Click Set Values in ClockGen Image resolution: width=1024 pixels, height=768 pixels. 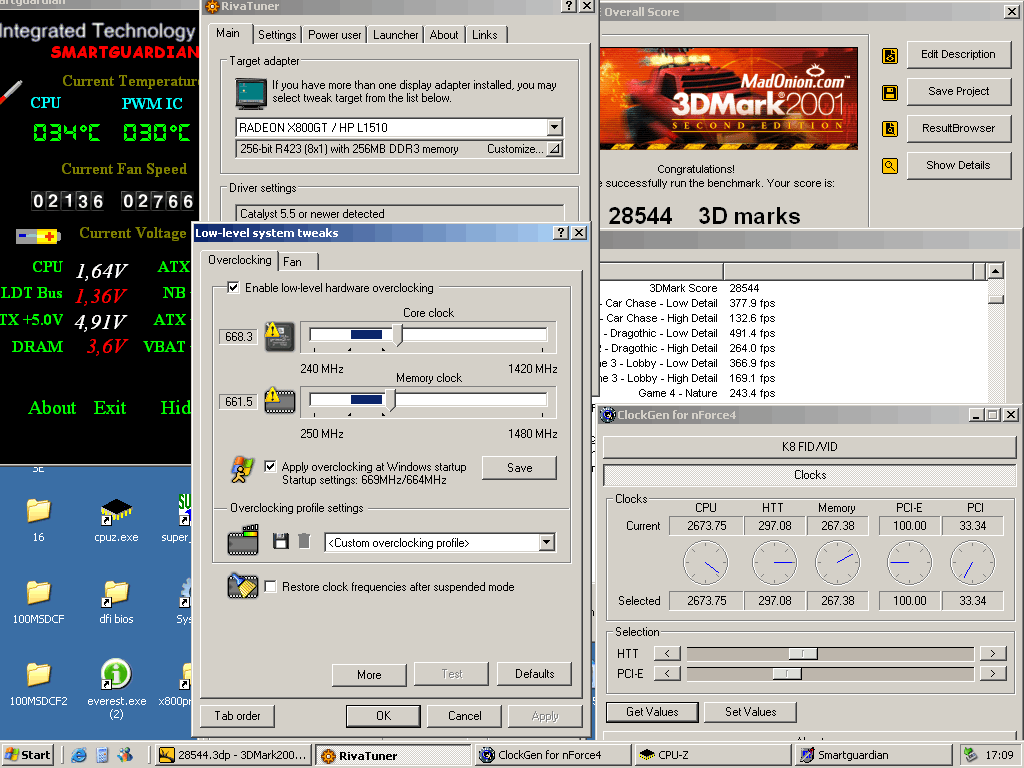(750, 712)
